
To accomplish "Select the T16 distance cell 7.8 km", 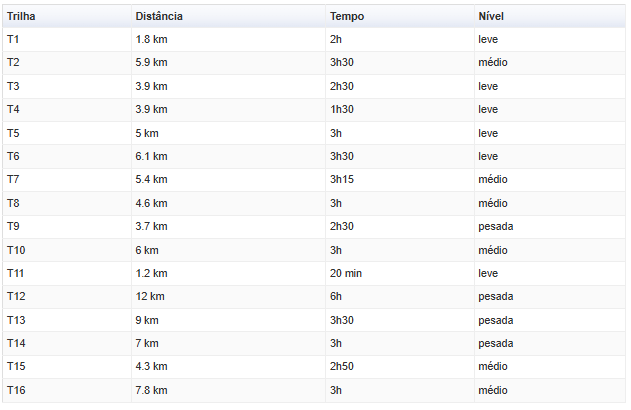I will pyautogui.click(x=228, y=390).
